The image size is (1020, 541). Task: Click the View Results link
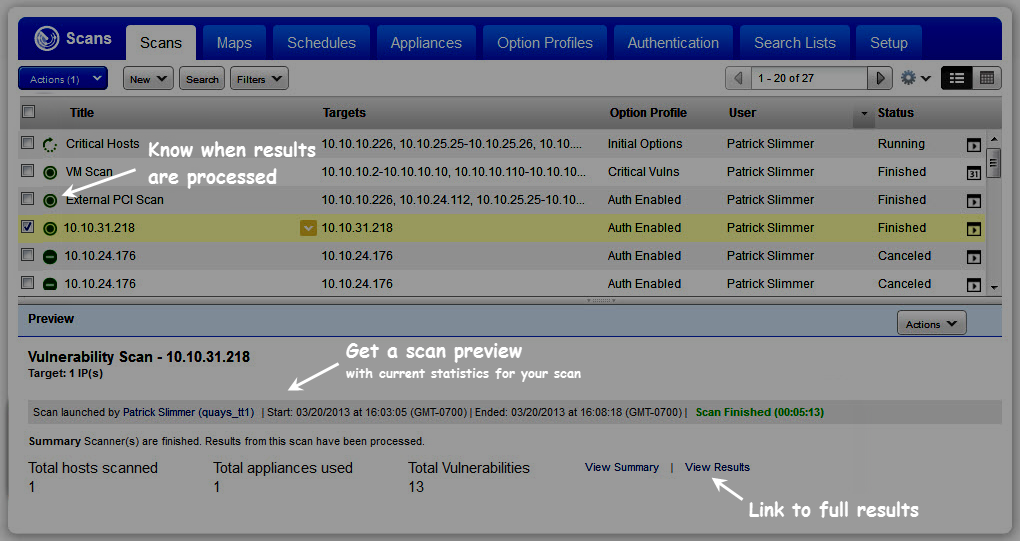[x=717, y=467]
